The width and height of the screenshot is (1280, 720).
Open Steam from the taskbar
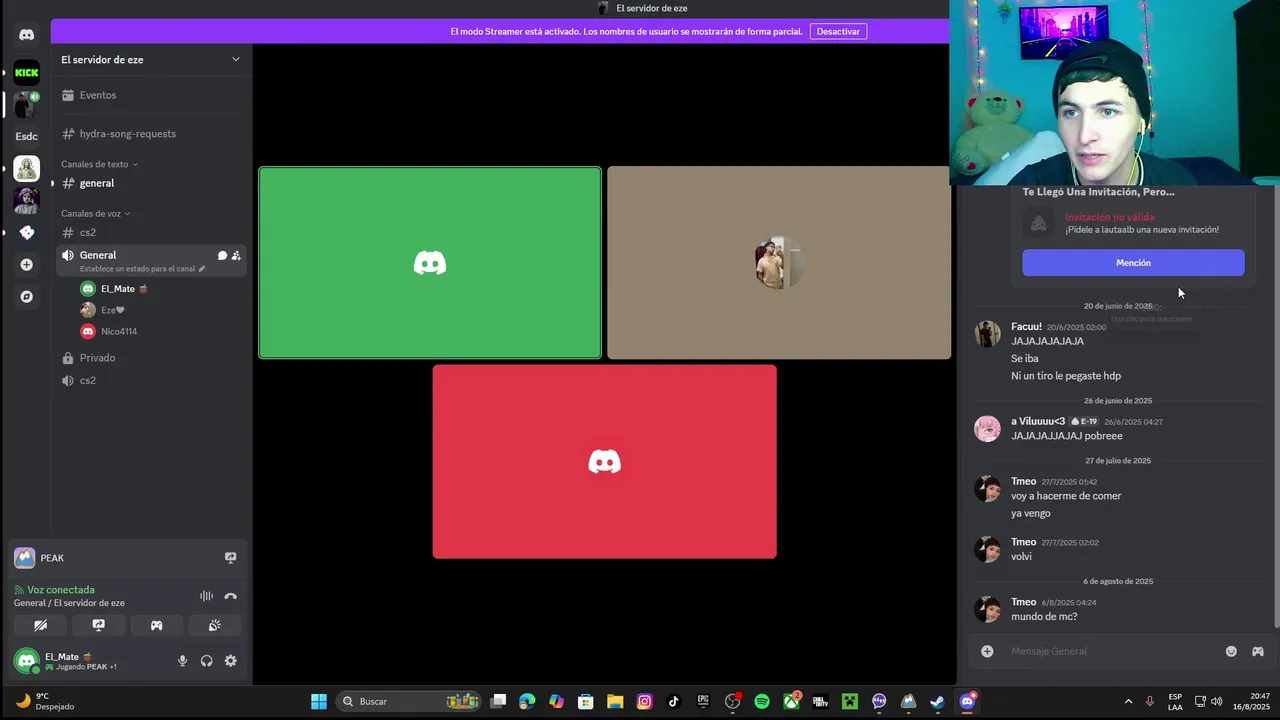click(x=937, y=701)
